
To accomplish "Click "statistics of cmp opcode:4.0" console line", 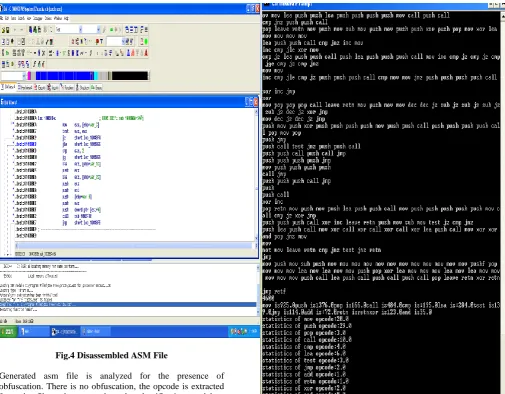I will pyautogui.click(x=304, y=347).
